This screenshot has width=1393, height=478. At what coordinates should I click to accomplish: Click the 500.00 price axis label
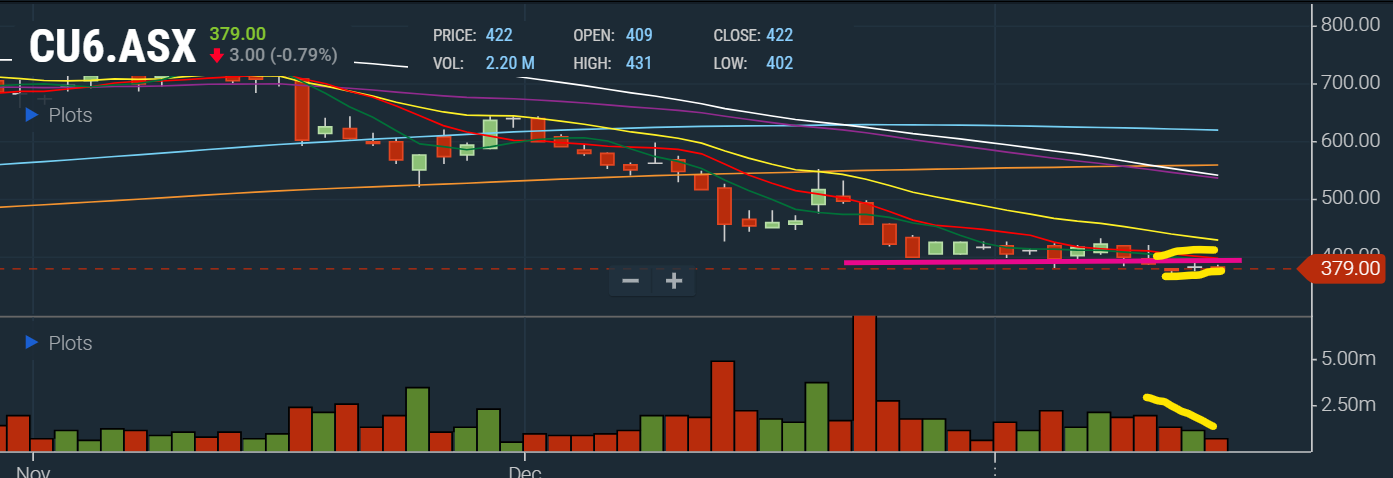tap(1349, 198)
